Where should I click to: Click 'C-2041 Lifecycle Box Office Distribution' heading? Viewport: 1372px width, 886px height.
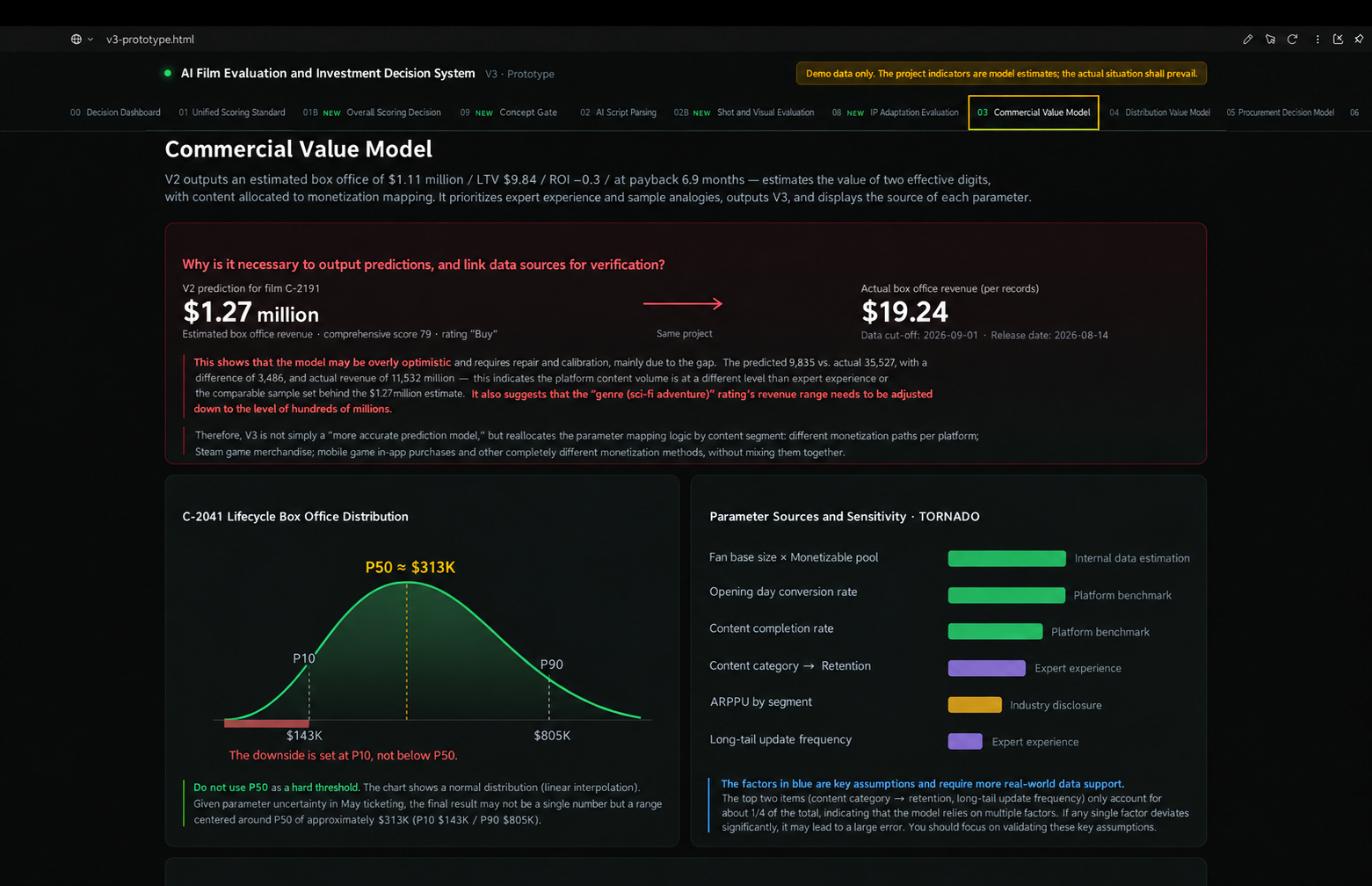(295, 517)
